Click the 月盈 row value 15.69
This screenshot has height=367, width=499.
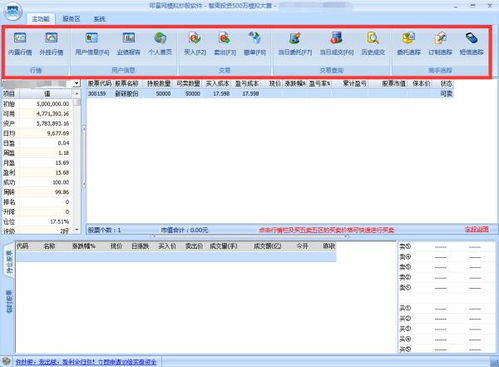(62, 163)
